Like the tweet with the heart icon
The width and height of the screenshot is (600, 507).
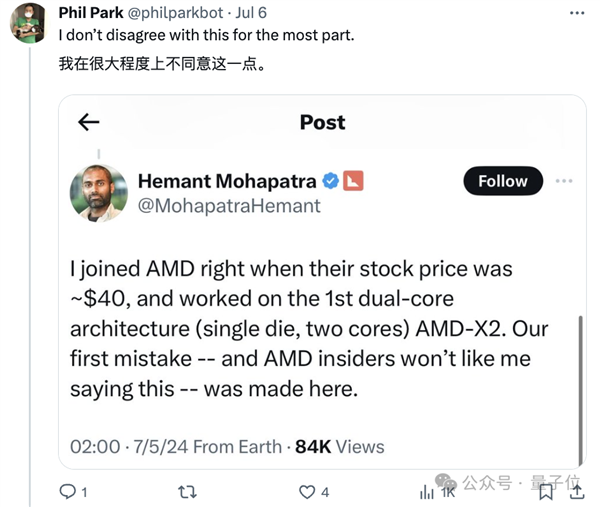[308, 491]
